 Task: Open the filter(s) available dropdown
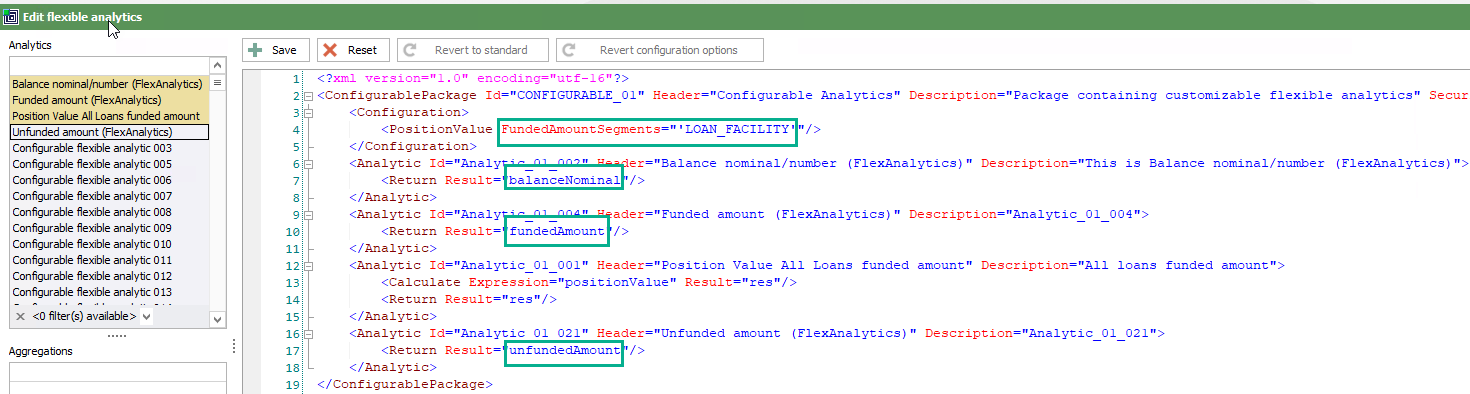pos(147,316)
